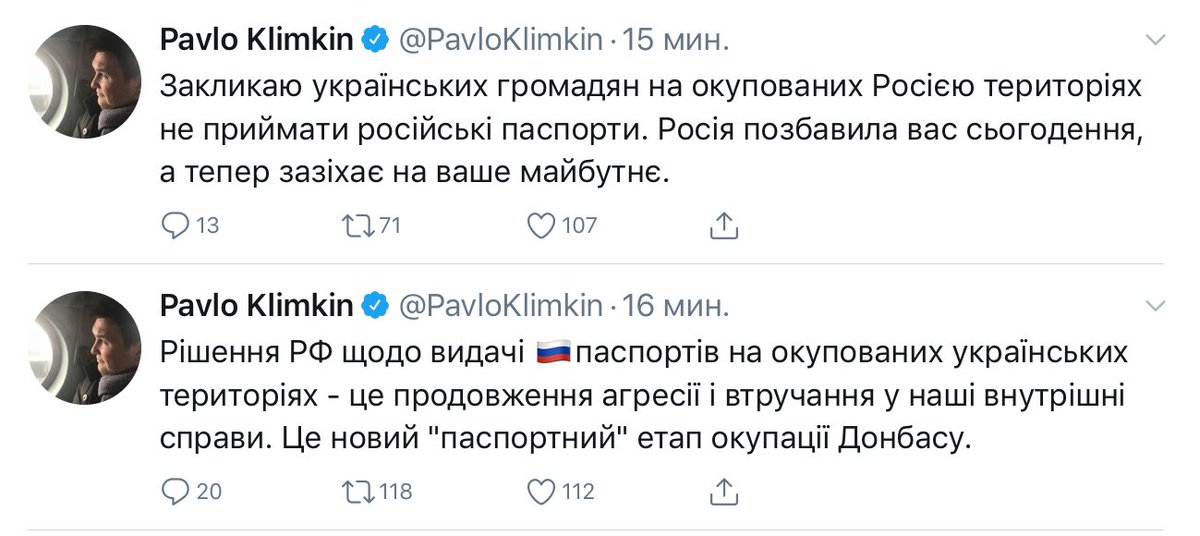The width and height of the screenshot is (1200, 536).
Task: Reply to the first tweet with 13 comments
Action: [x=175, y=227]
